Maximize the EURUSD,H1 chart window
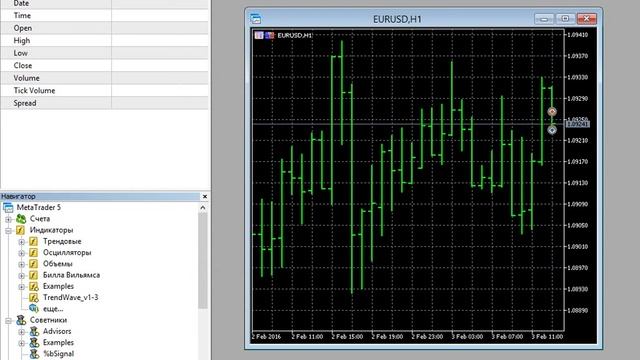The height and width of the screenshot is (360, 640). click(x=565, y=19)
